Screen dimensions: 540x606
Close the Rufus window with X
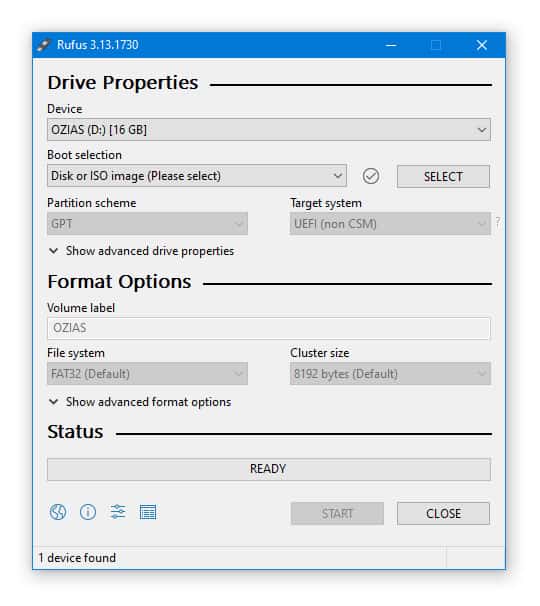coord(482,45)
